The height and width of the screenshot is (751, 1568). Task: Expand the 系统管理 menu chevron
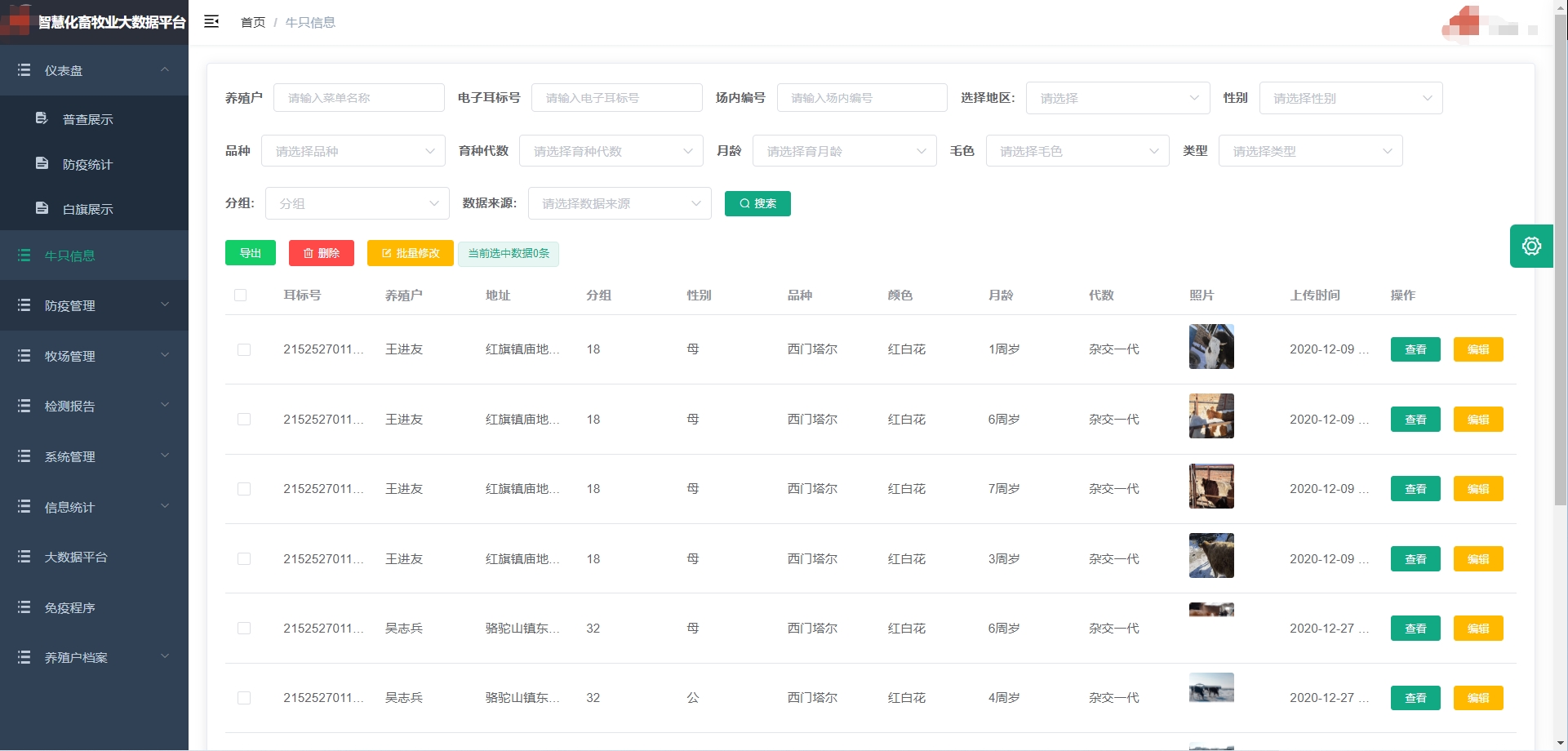pyautogui.click(x=165, y=455)
